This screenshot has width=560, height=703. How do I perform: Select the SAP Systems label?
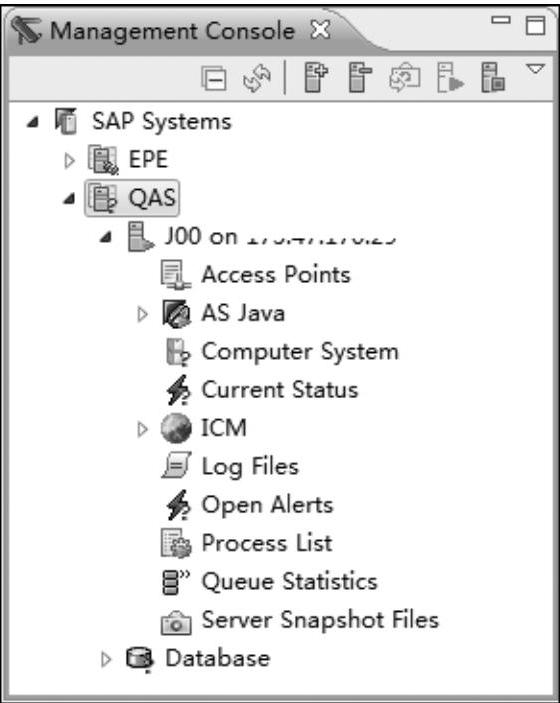(x=162, y=121)
